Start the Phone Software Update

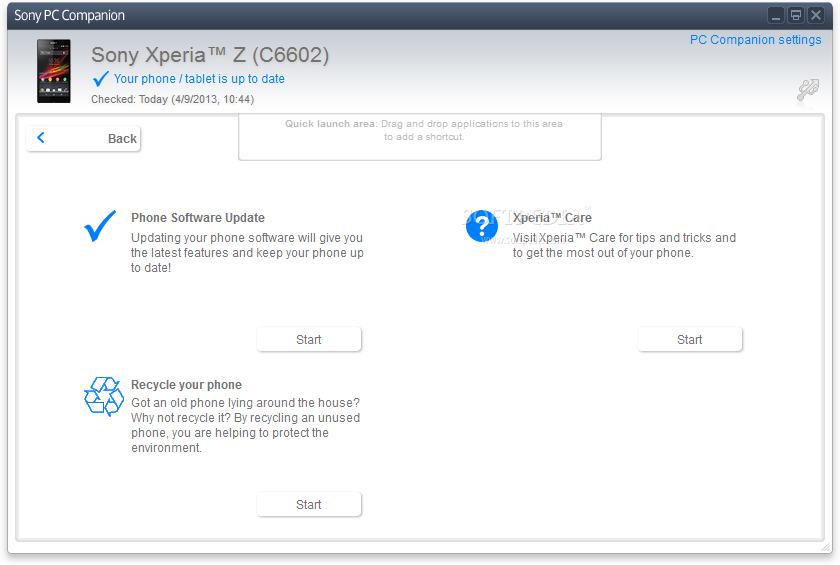309,340
